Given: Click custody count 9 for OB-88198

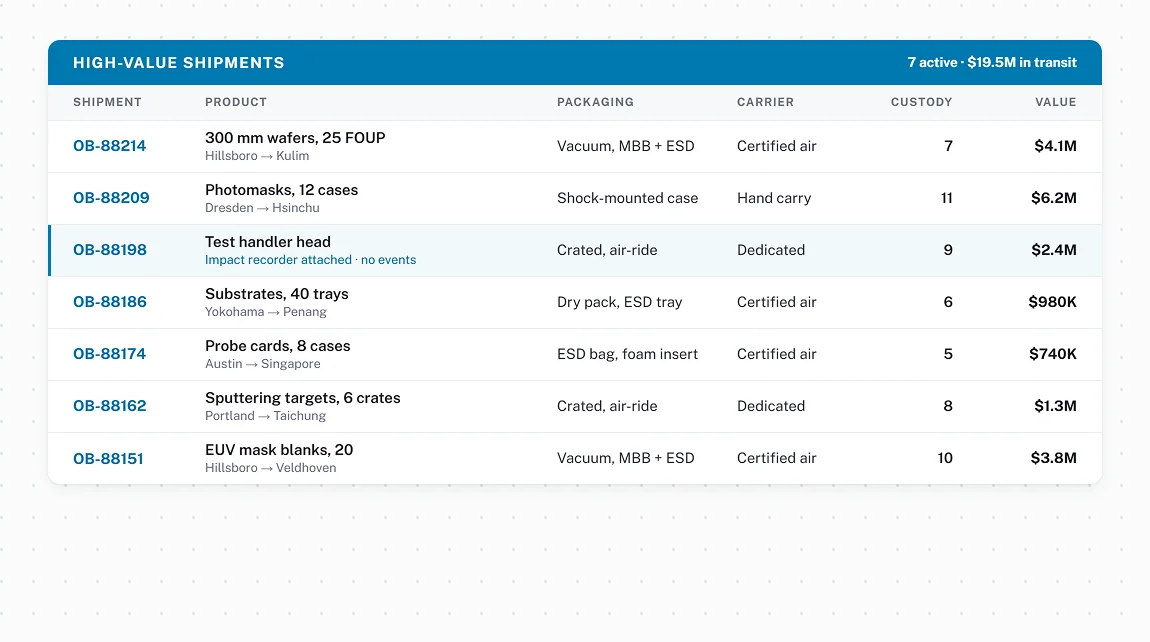Looking at the screenshot, I should point(948,250).
